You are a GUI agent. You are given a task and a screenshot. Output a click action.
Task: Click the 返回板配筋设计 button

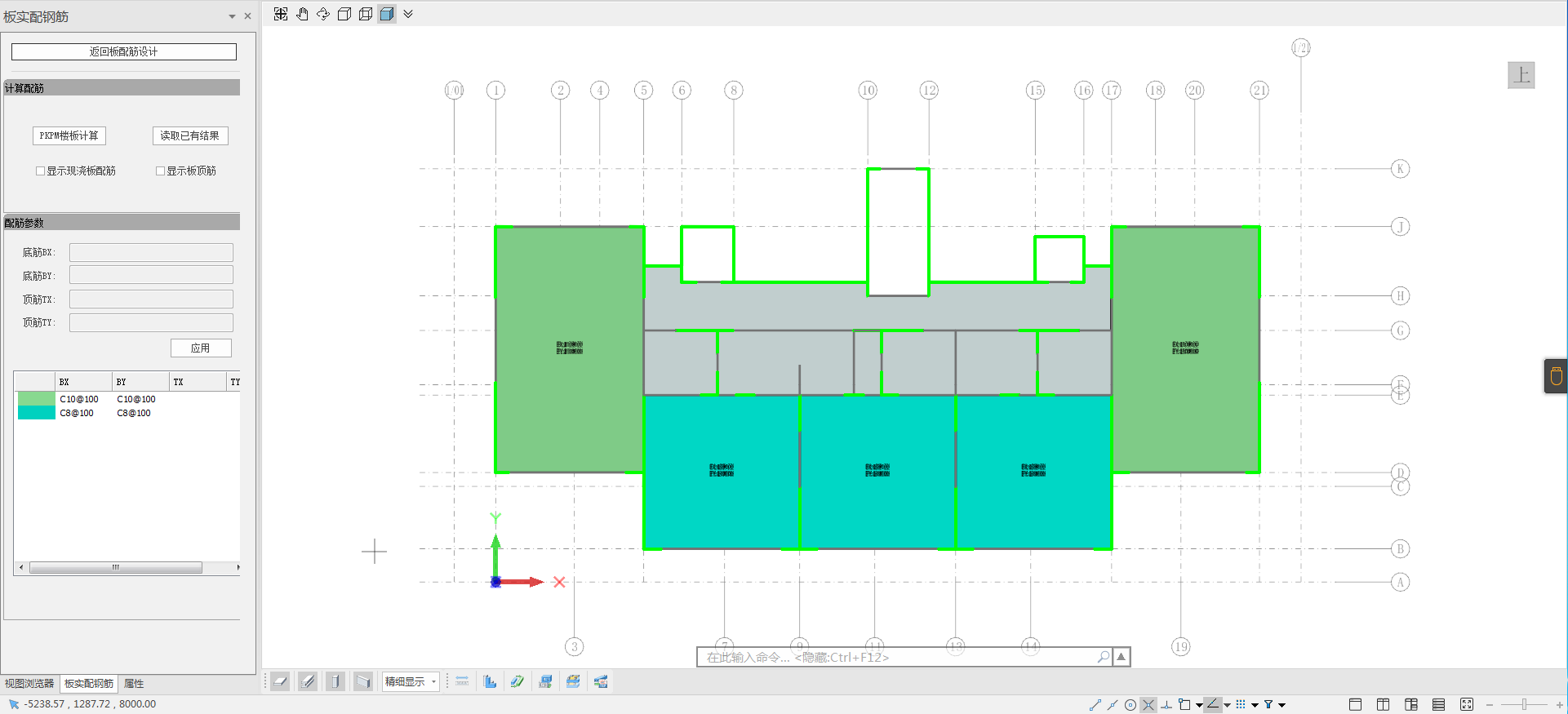(x=123, y=51)
